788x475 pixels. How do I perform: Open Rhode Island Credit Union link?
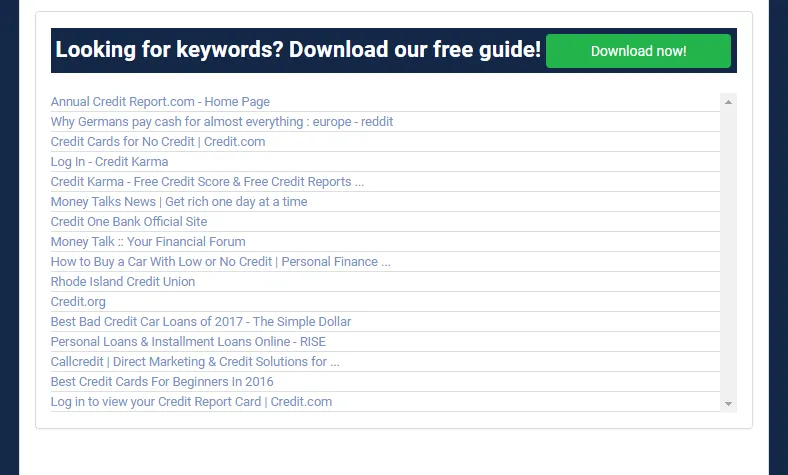point(123,281)
